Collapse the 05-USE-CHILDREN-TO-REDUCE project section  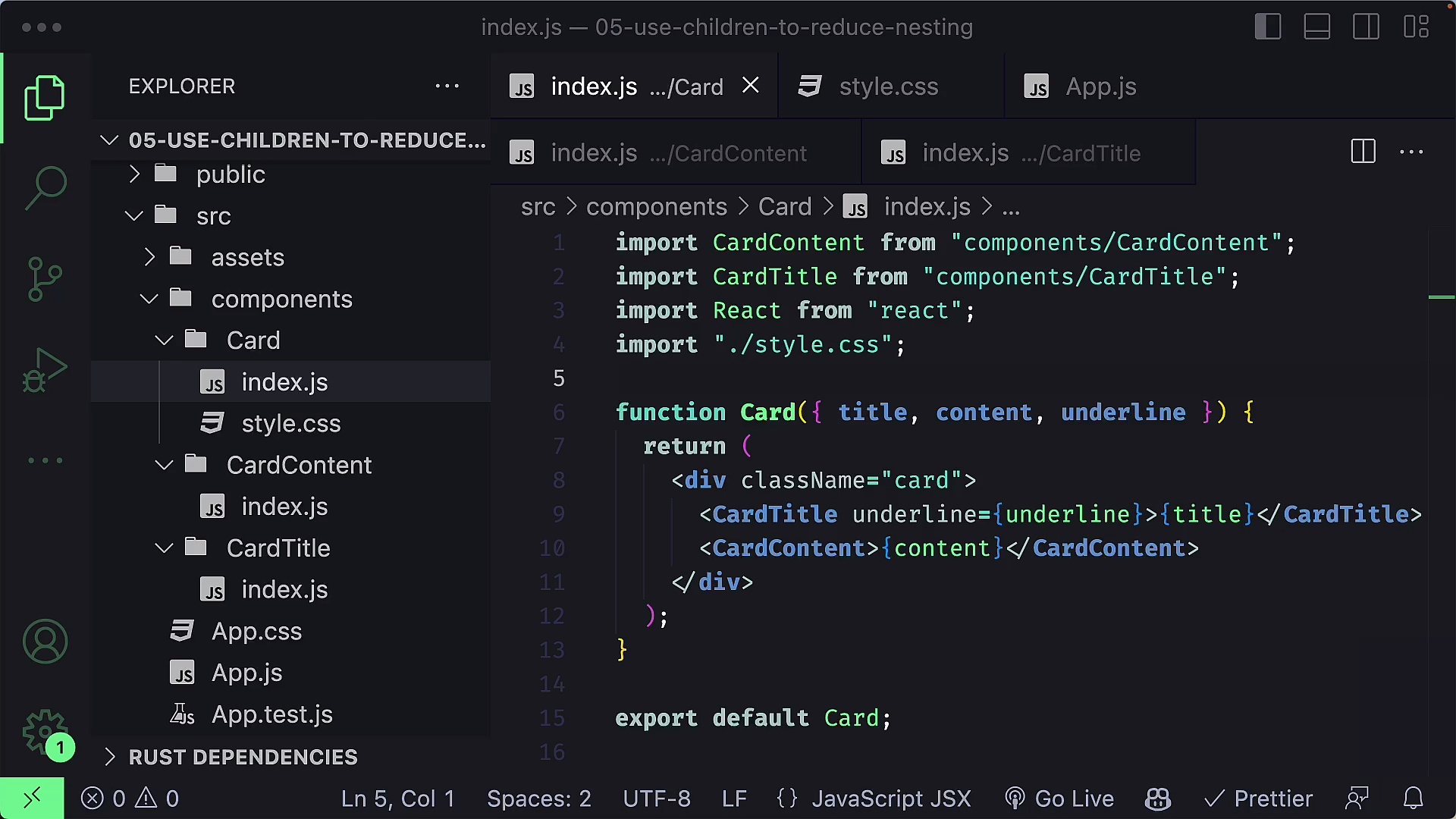pos(292,140)
